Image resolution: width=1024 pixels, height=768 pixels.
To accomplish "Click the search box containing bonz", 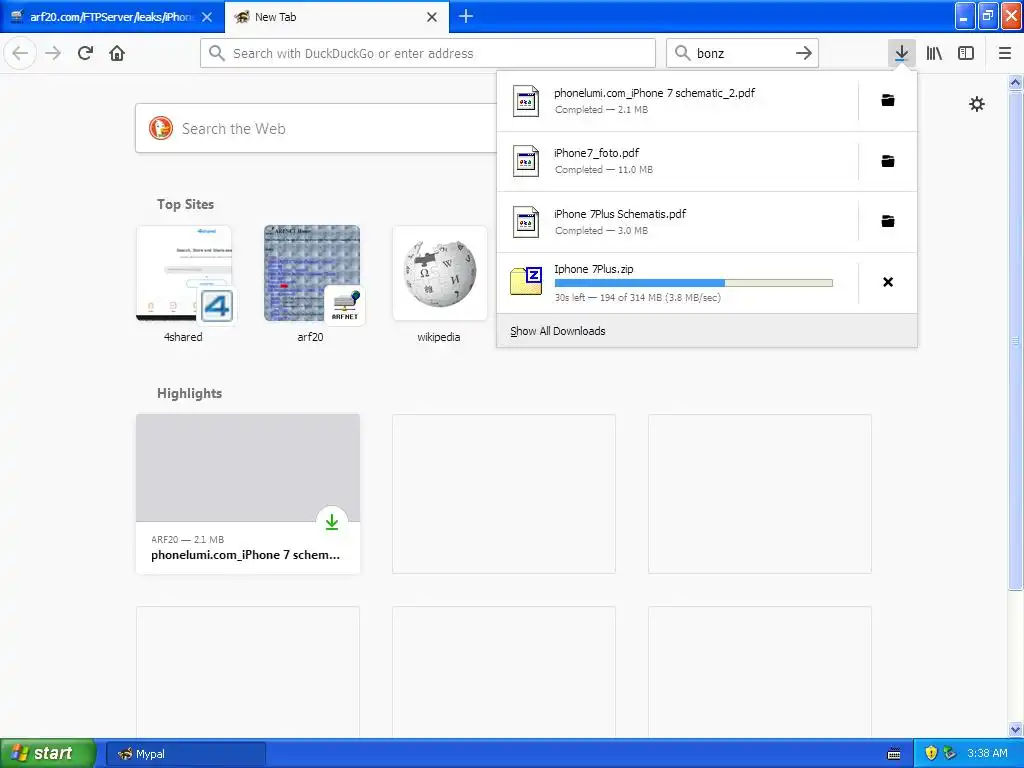I will pyautogui.click(x=742, y=53).
